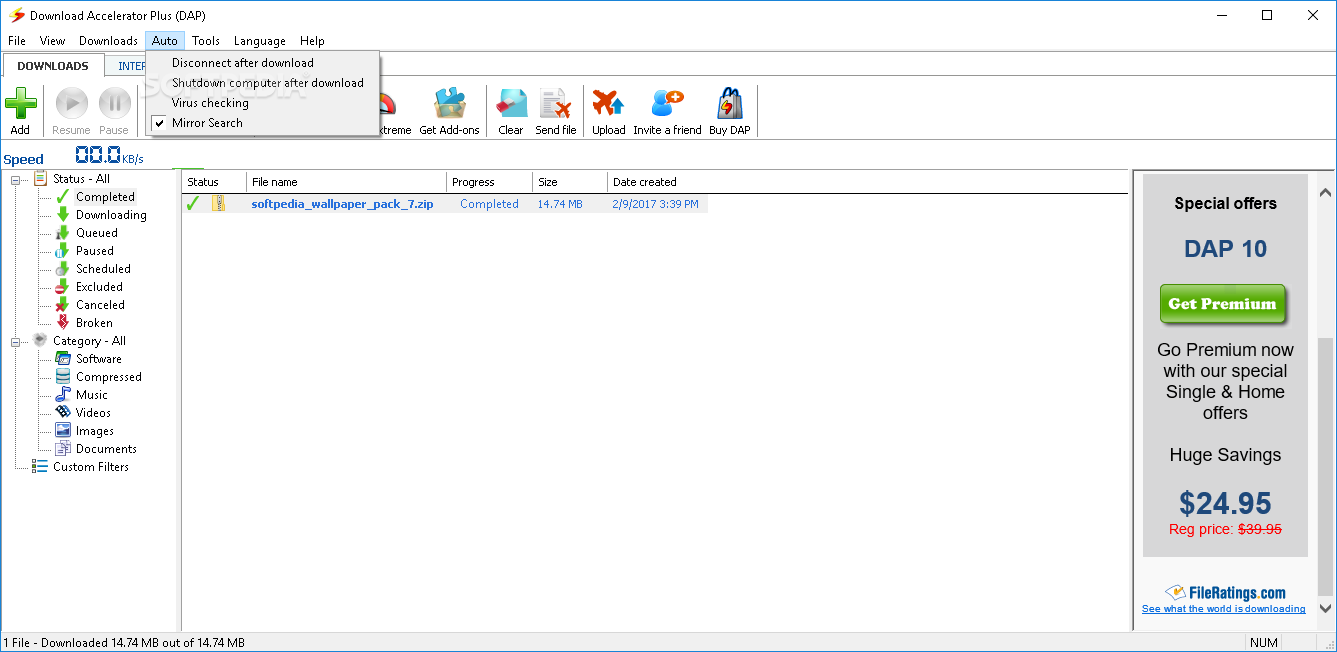This screenshot has width=1337, height=652.
Task: Sort by the Status column header
Action: tap(214, 182)
